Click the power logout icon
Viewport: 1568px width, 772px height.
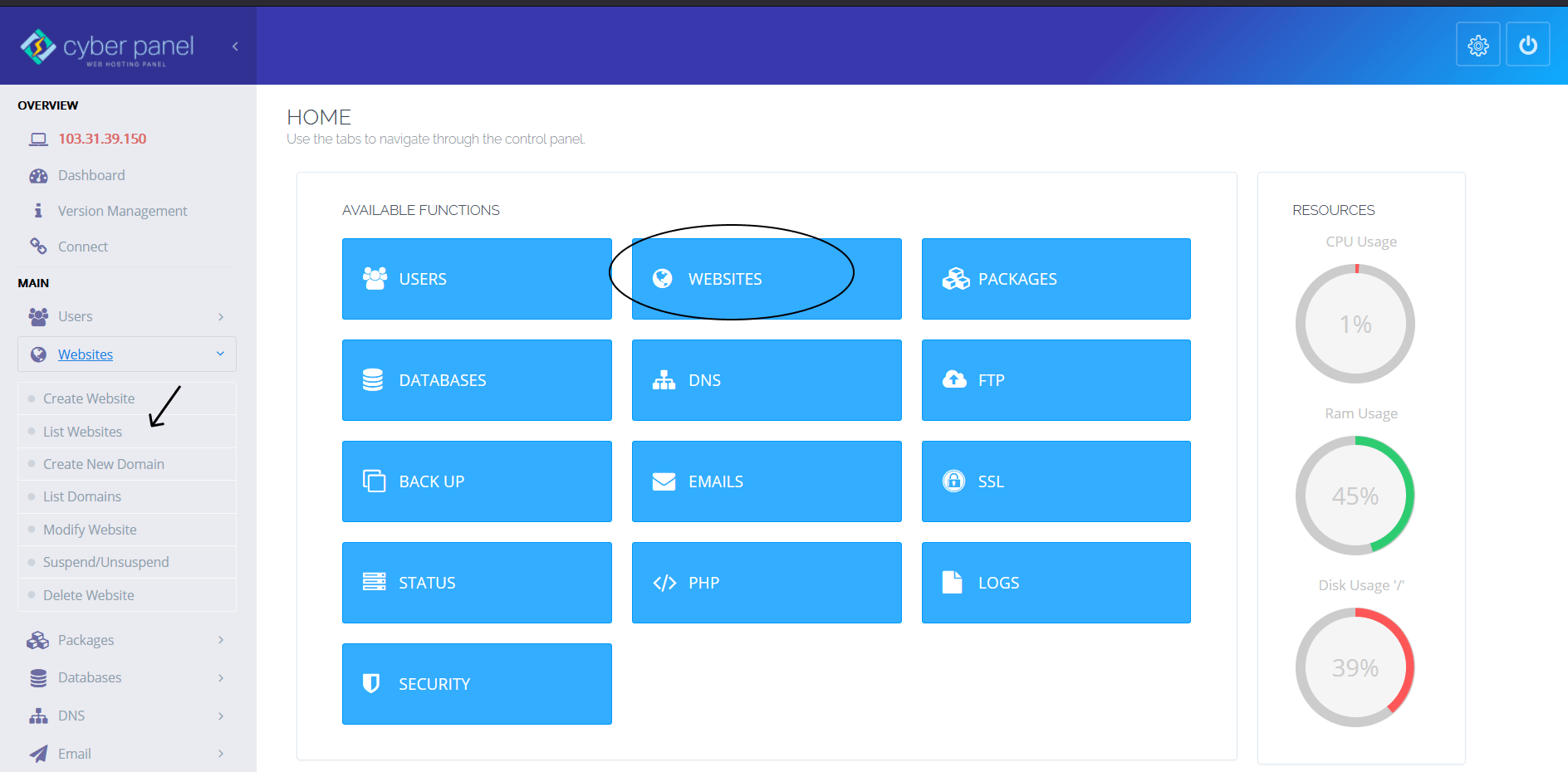click(1527, 45)
